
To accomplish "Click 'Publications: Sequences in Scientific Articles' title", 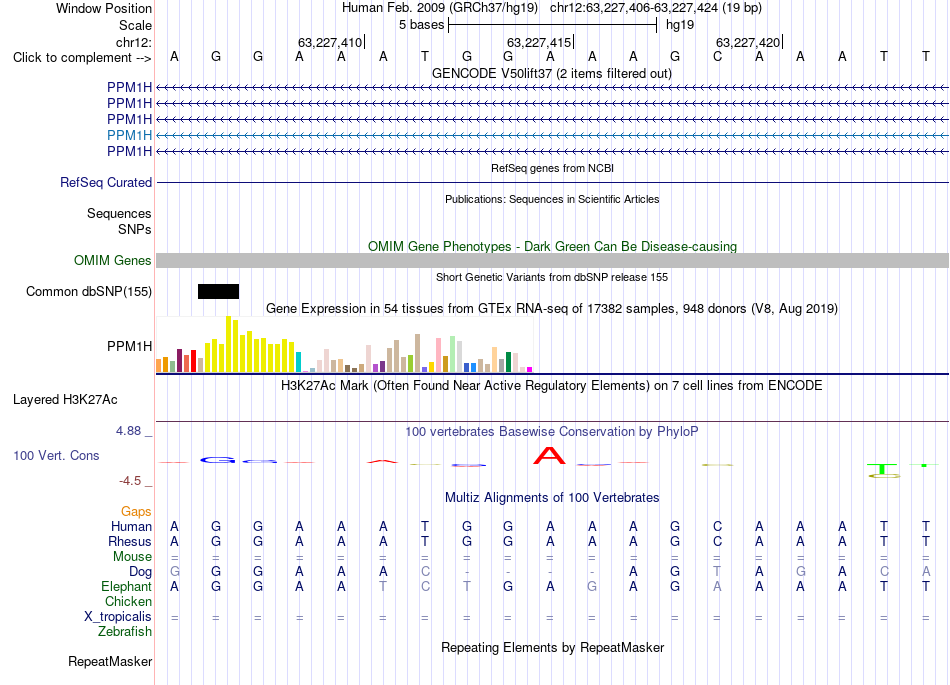I will point(552,199).
